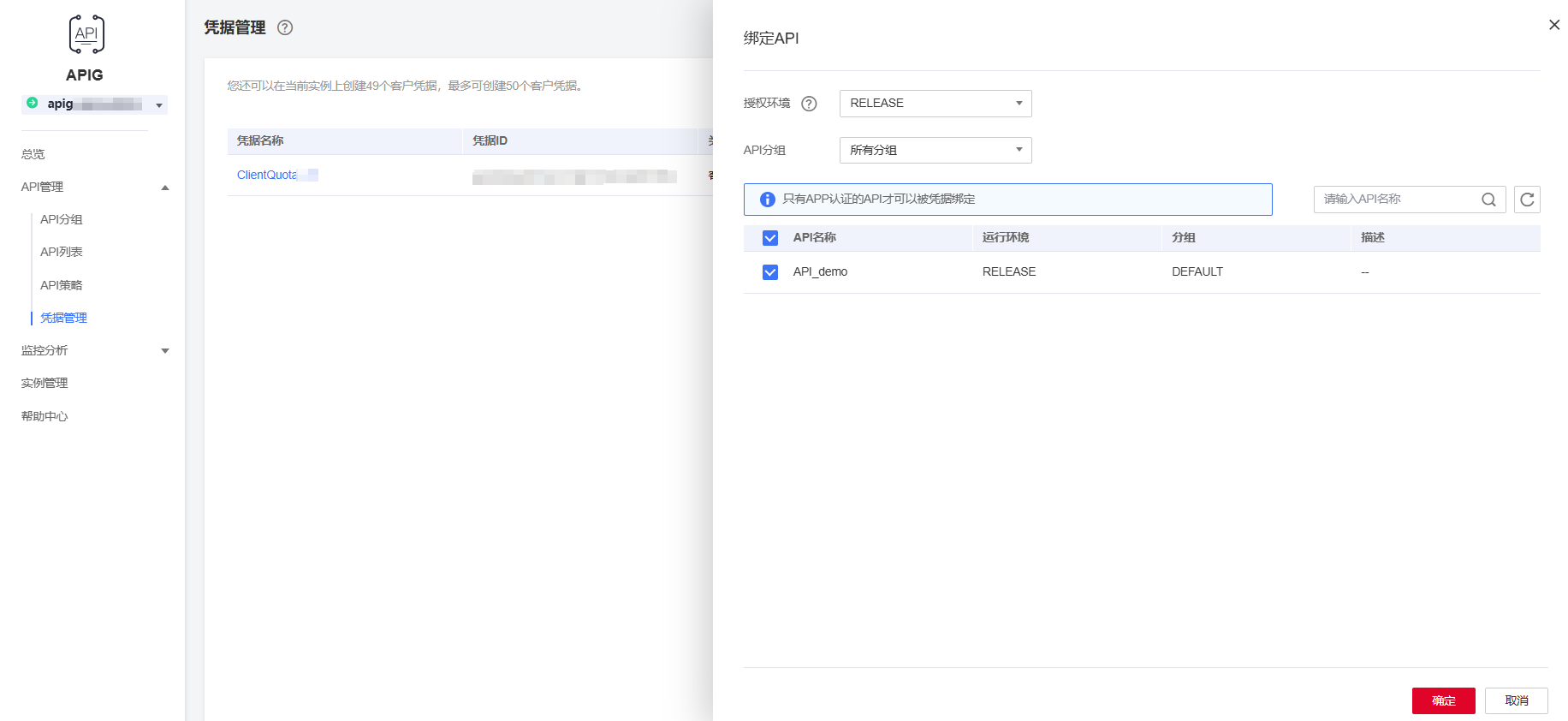Open the apig instance selector dropdown
Screen dimensions: 1568x721
[x=94, y=104]
